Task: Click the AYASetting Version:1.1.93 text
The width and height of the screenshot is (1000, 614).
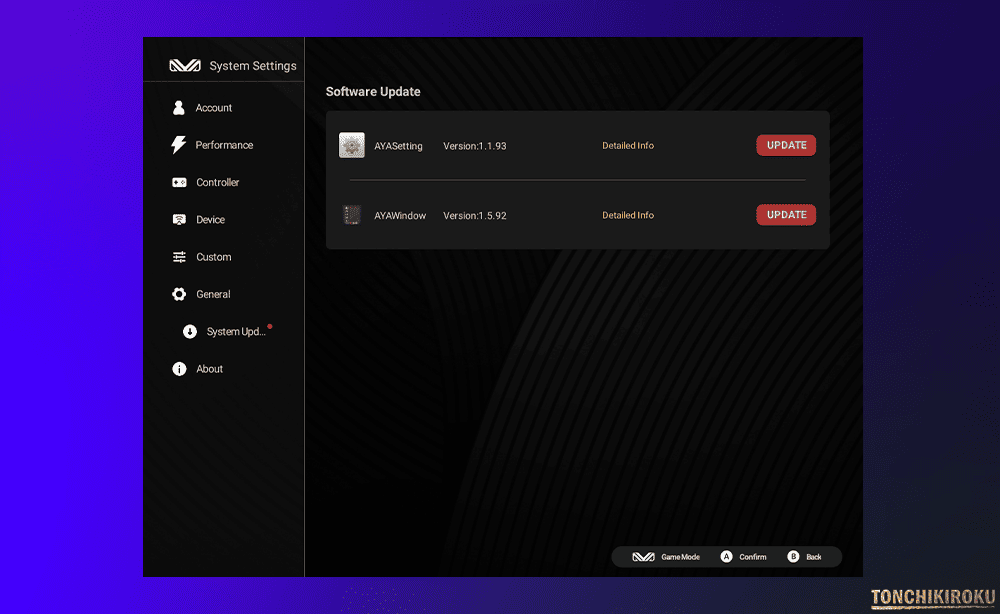Action: click(x=475, y=146)
